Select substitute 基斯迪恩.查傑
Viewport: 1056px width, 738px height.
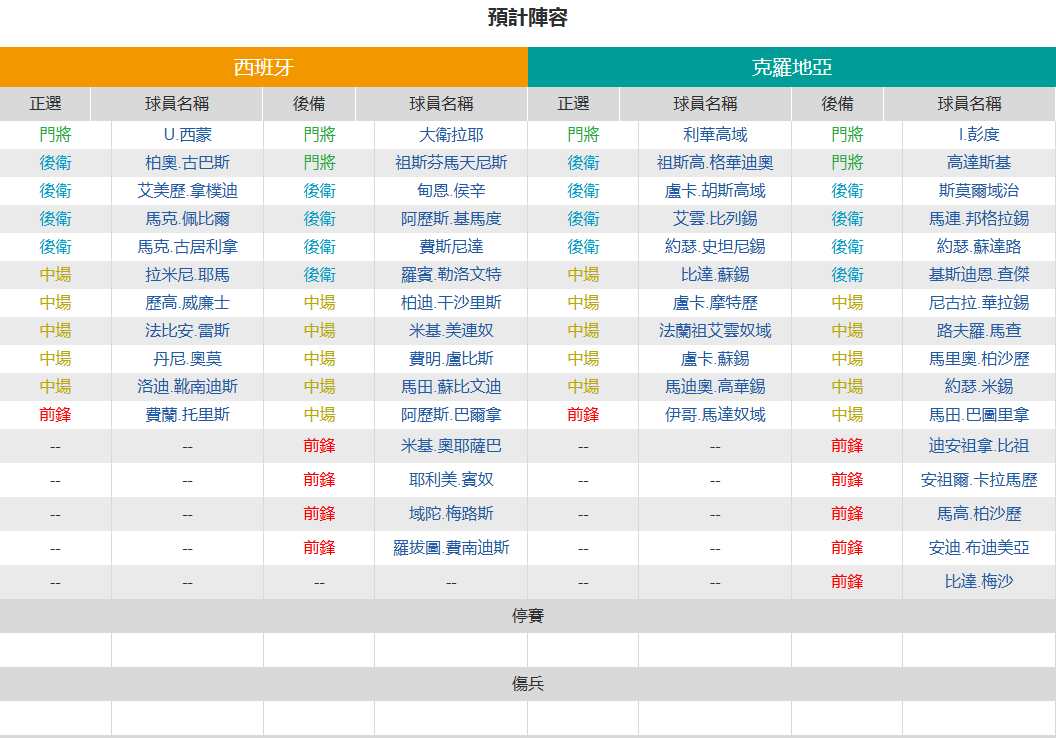(979, 275)
